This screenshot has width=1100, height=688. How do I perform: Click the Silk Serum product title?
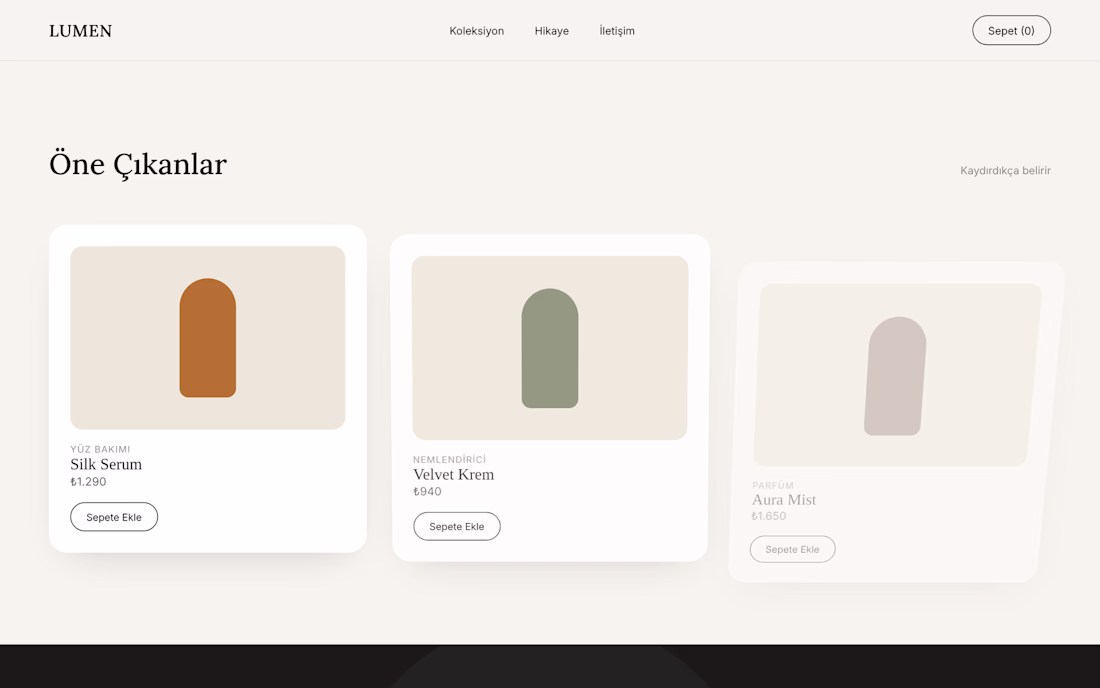point(106,464)
